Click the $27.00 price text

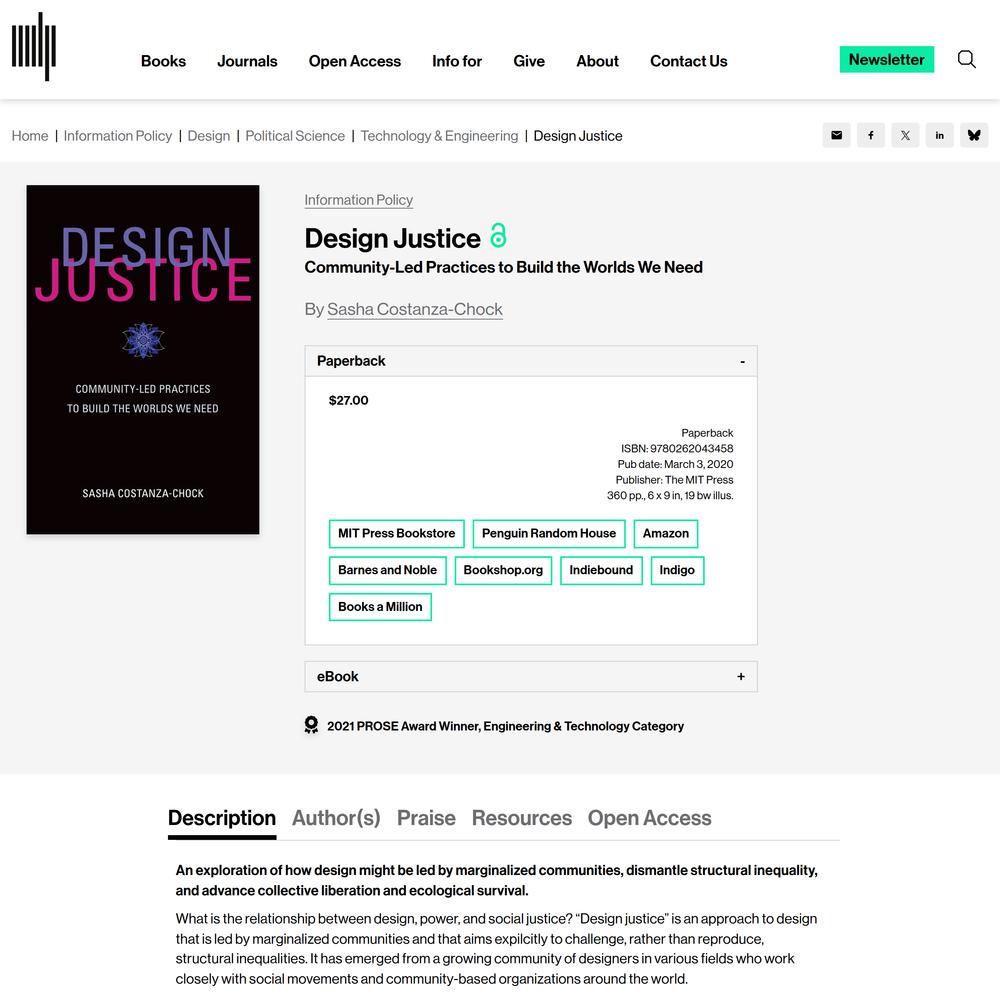[348, 401]
